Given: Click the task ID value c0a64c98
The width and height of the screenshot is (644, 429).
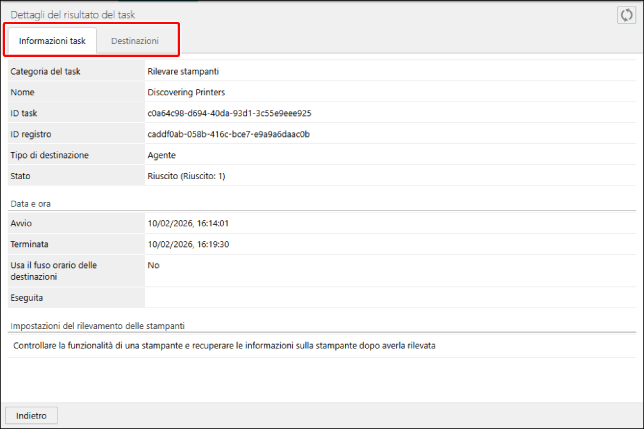Looking at the screenshot, I should coord(229,113).
